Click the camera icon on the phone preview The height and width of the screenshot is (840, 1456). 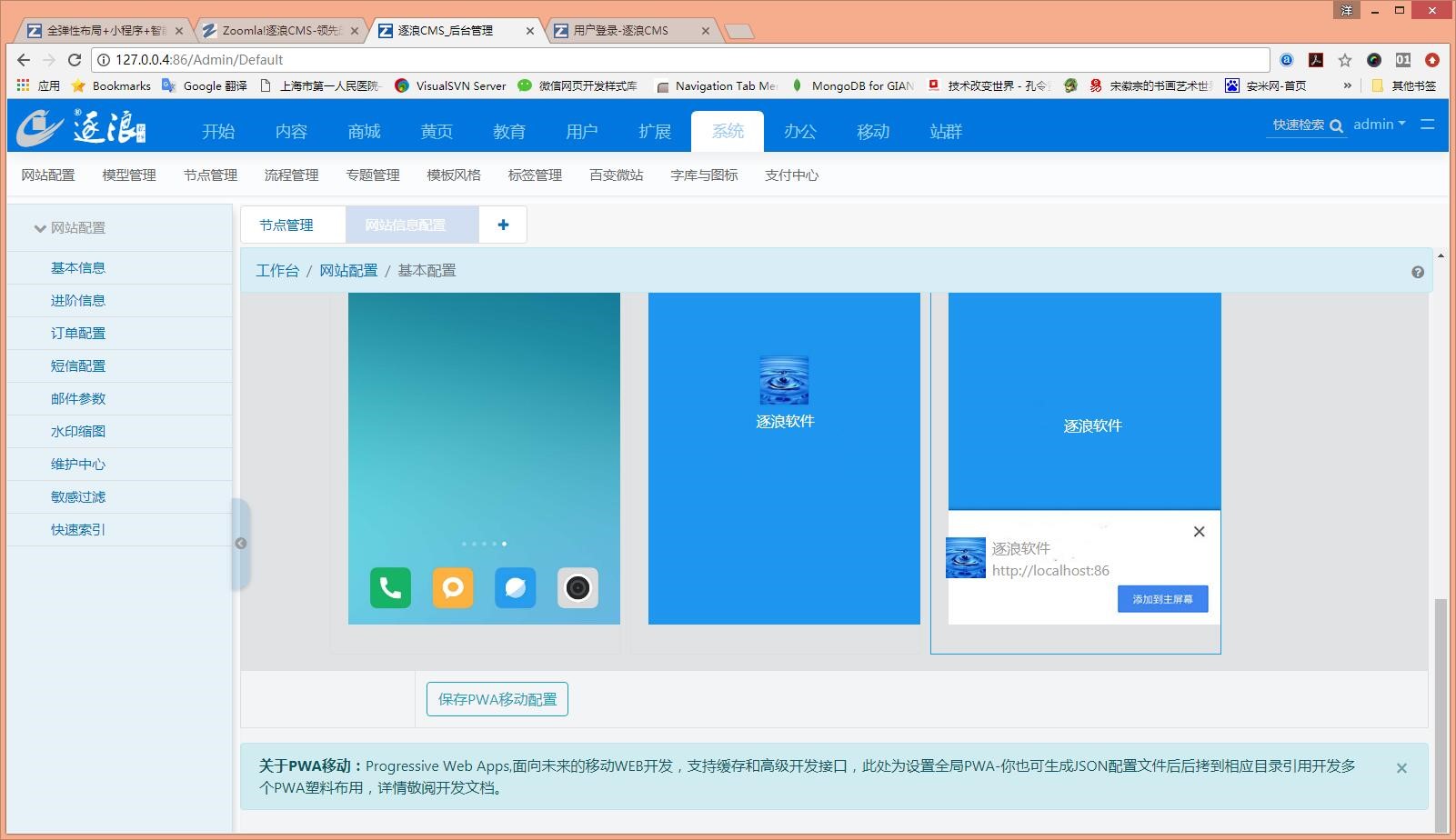click(x=578, y=588)
